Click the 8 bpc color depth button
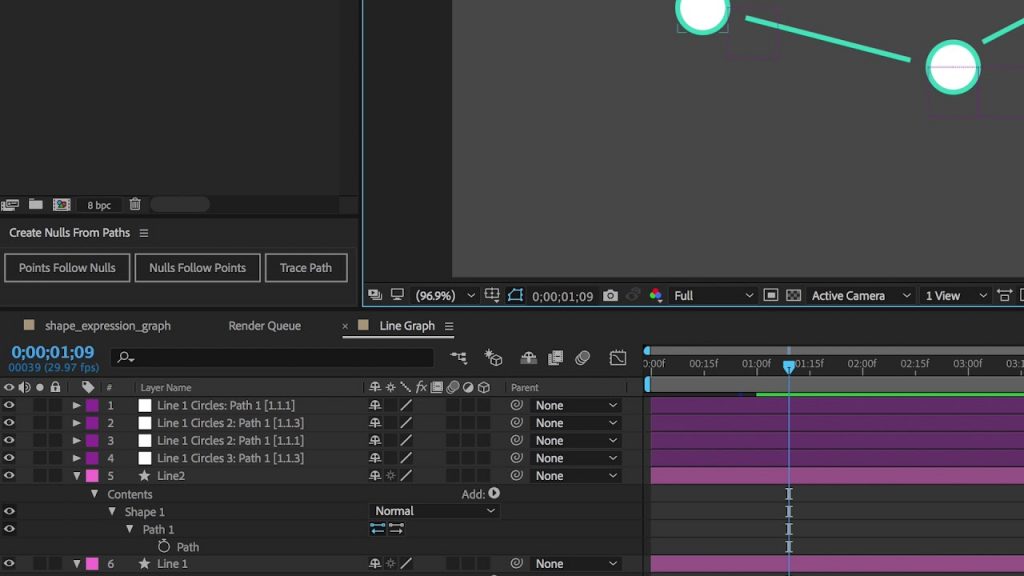1024x576 pixels. 99,205
